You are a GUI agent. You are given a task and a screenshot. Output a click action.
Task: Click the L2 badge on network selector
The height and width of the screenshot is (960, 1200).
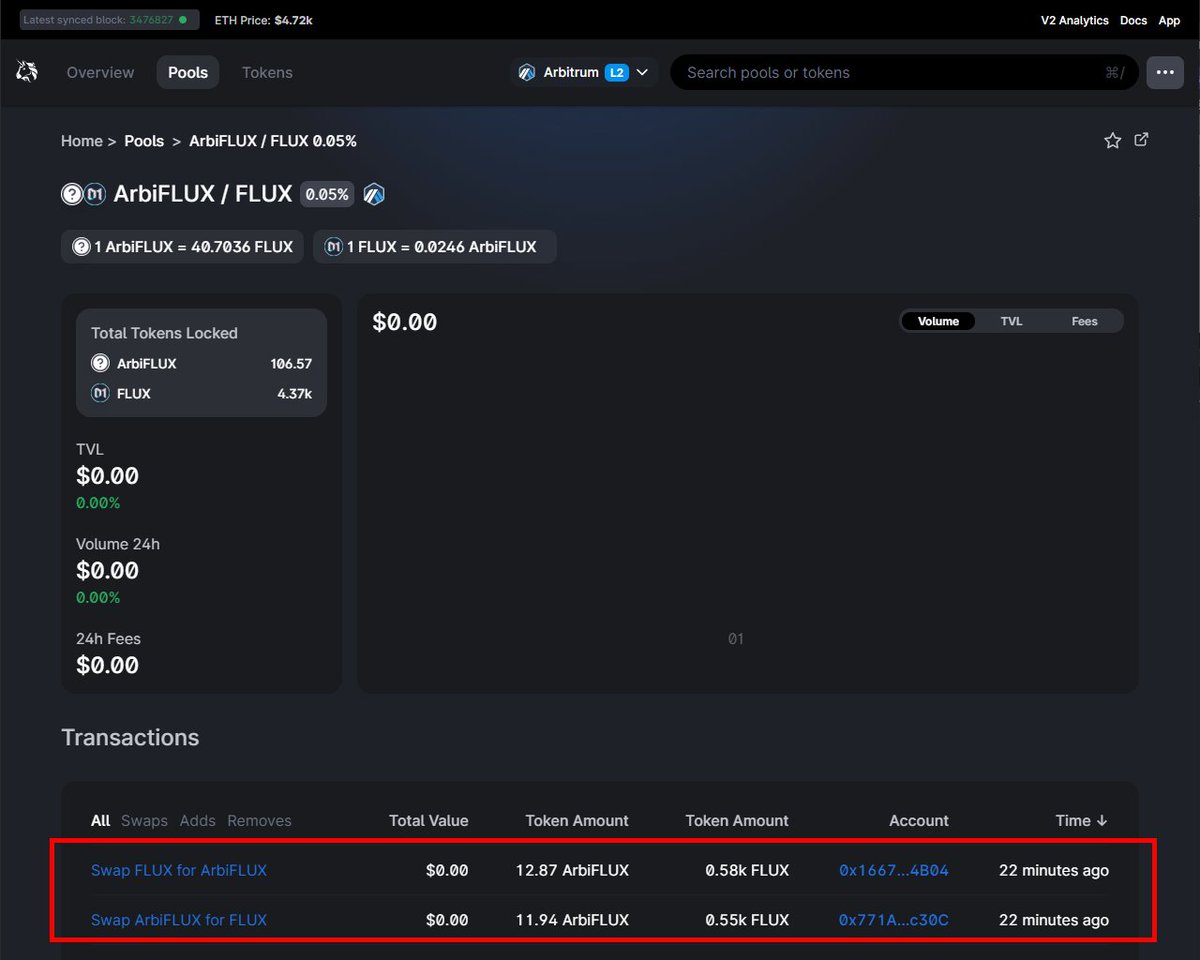tap(616, 72)
